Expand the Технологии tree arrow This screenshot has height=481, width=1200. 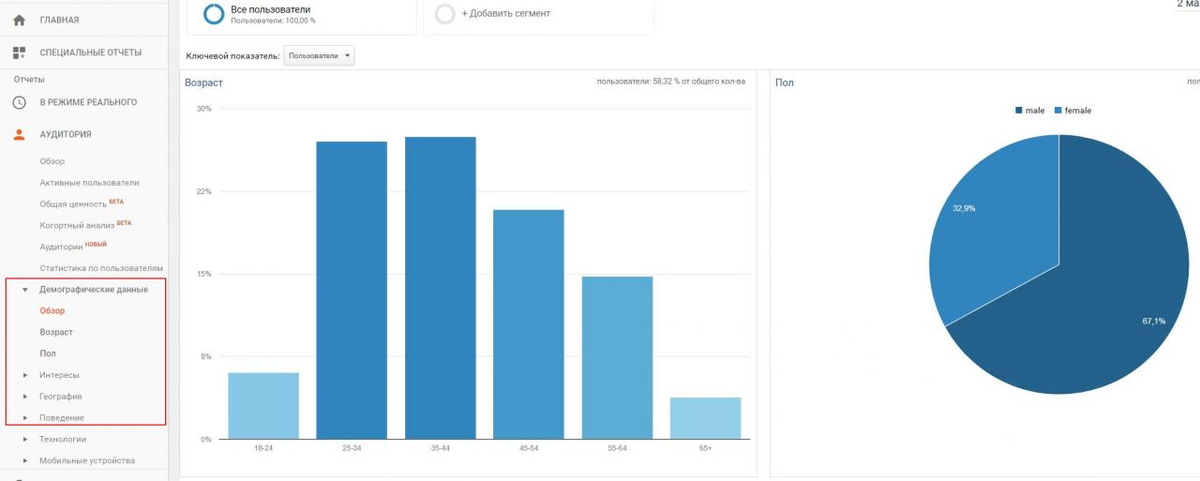click(x=25, y=439)
